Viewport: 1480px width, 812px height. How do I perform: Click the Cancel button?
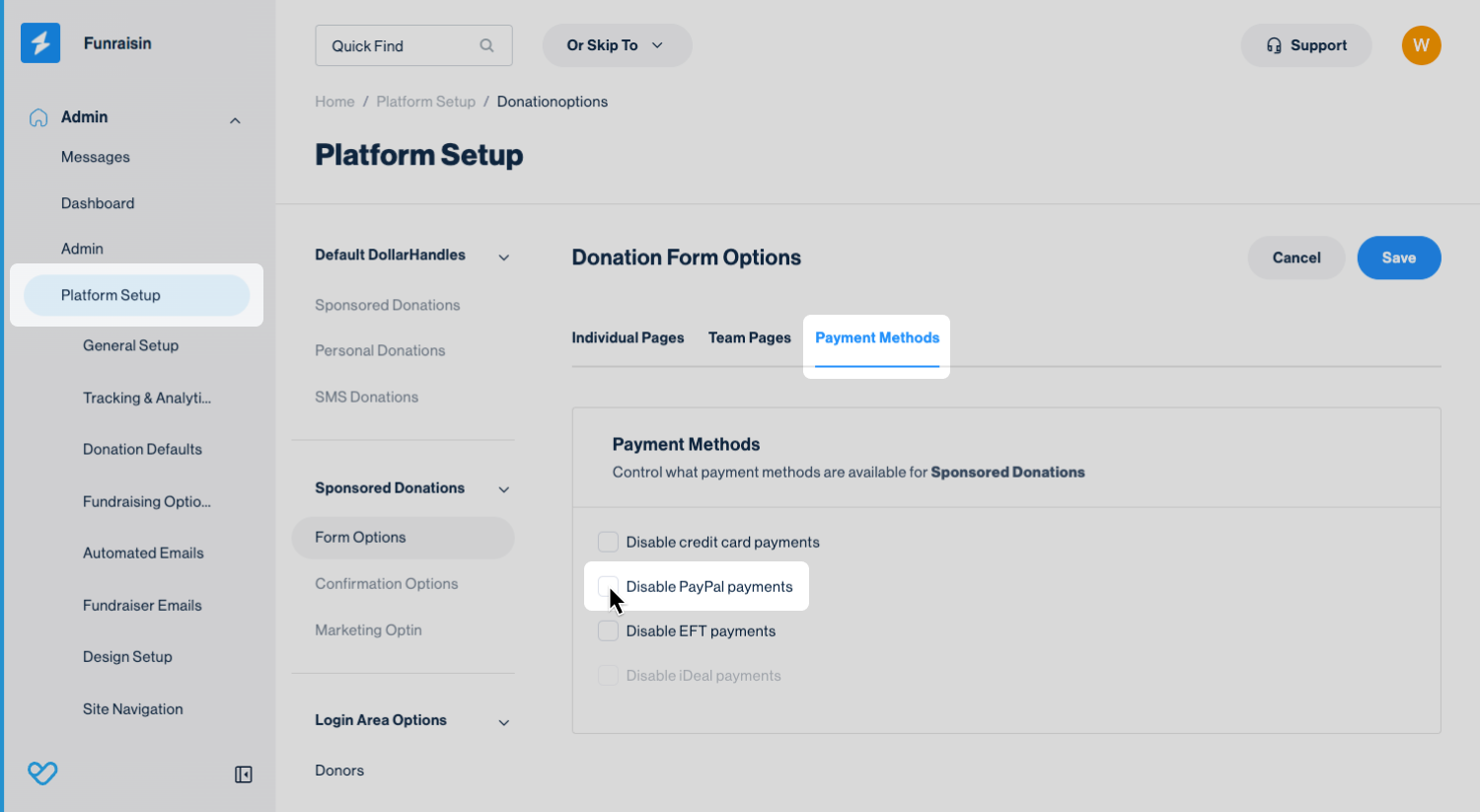(x=1295, y=258)
